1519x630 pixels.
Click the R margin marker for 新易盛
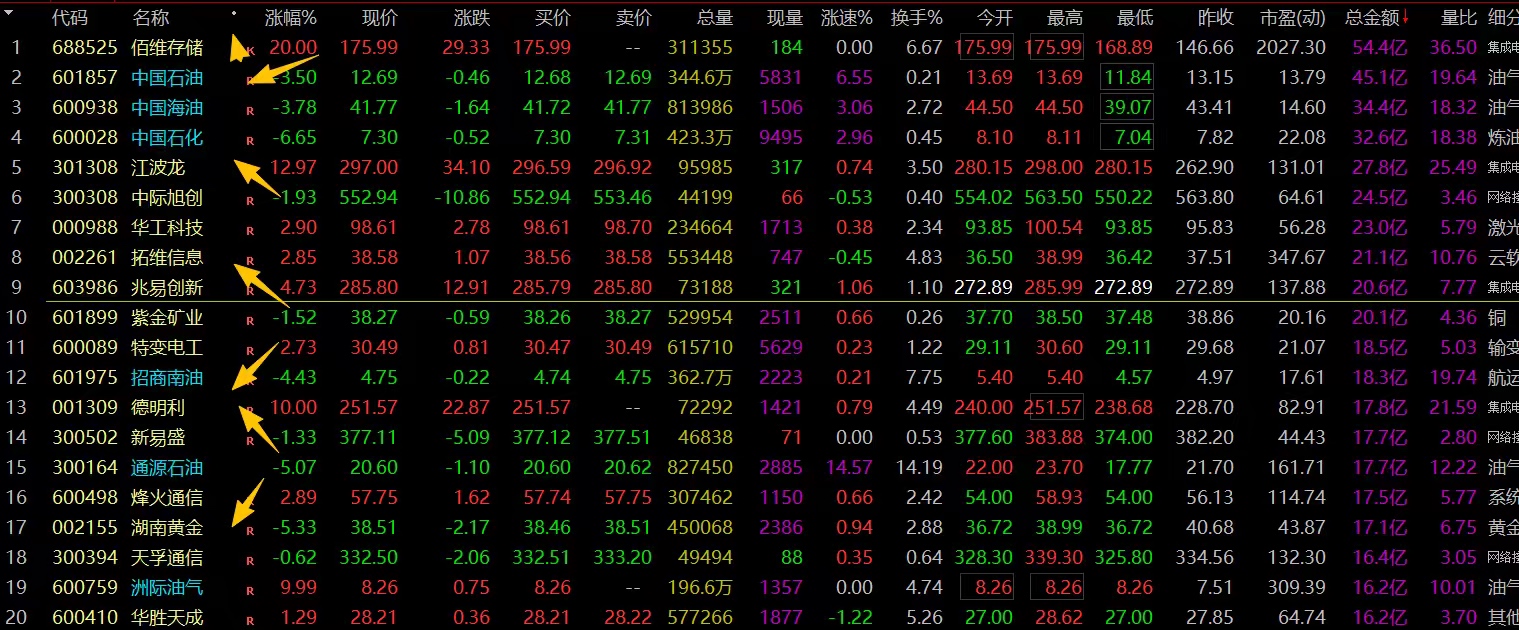tap(250, 442)
